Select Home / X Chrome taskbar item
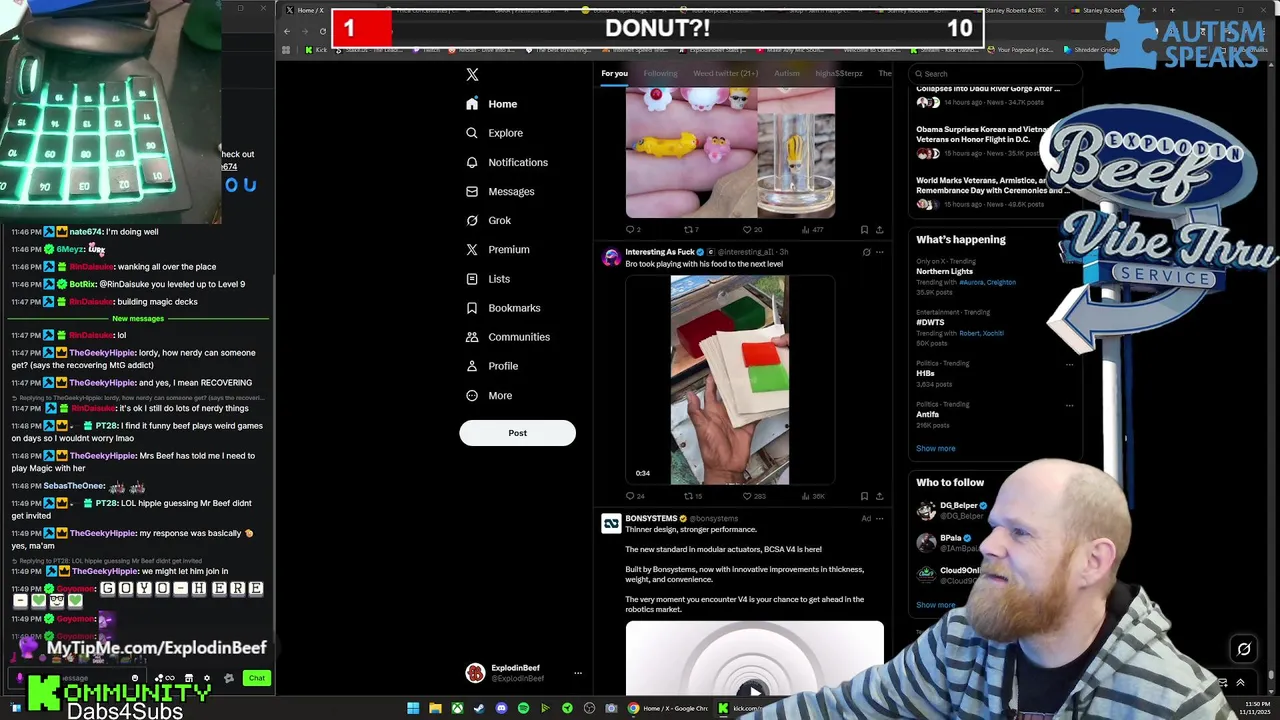The height and width of the screenshot is (720, 1280). click(668, 708)
